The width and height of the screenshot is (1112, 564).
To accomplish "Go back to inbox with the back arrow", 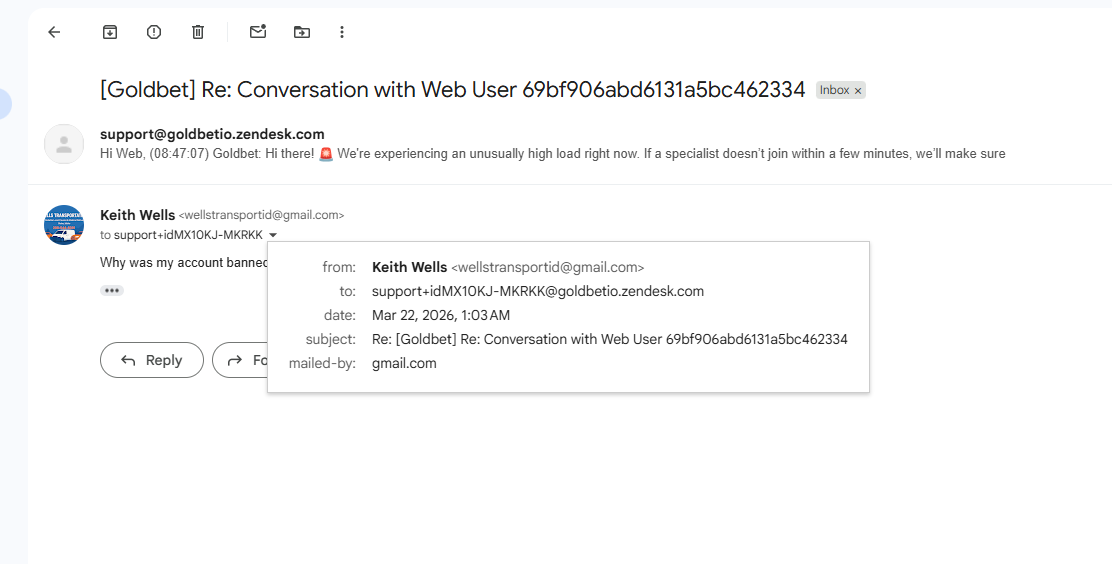I will (54, 32).
